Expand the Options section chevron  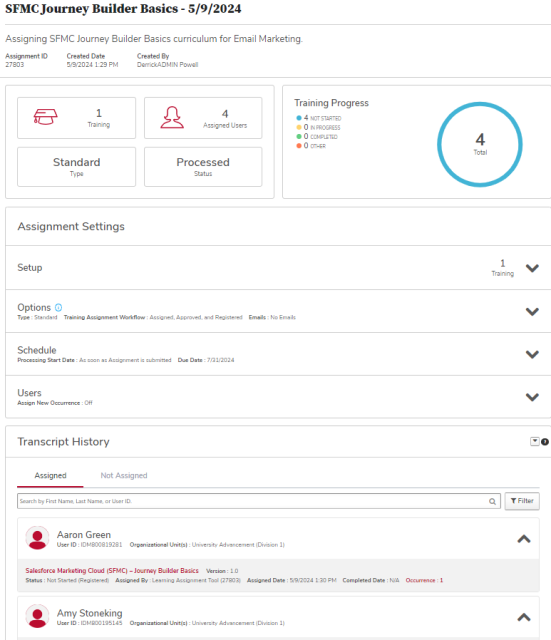pyautogui.click(x=532, y=312)
